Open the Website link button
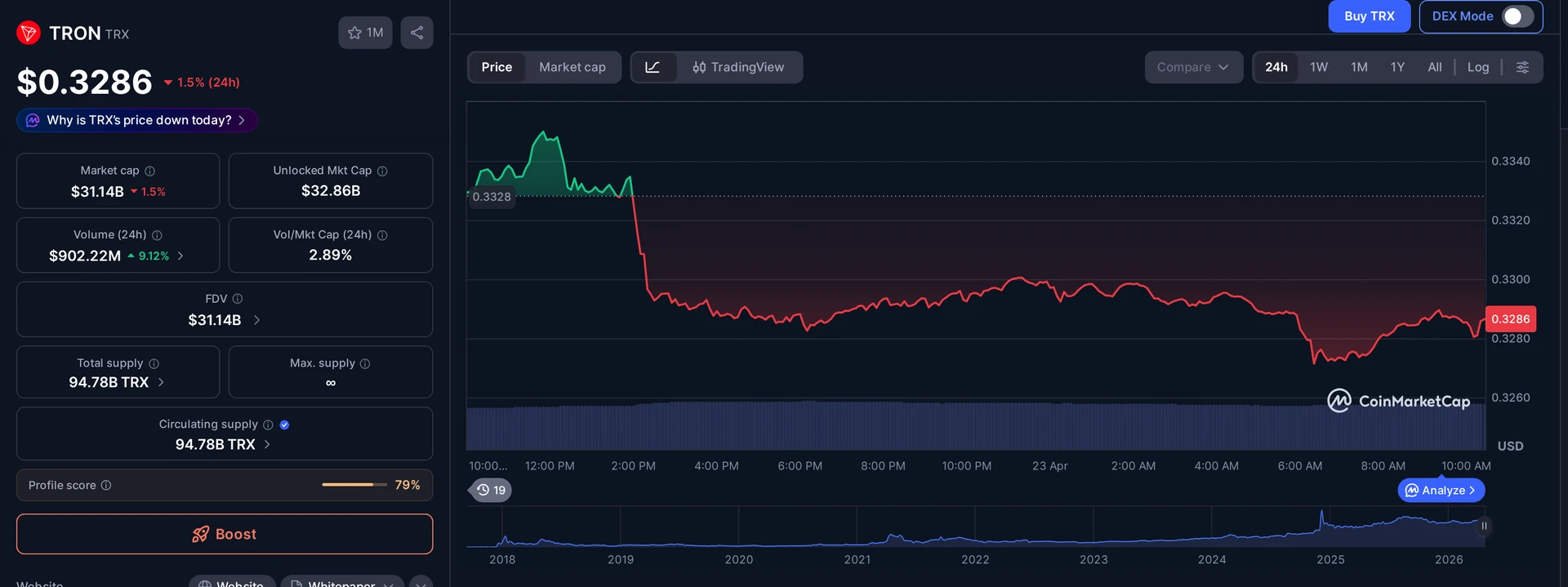The image size is (1568, 587). coord(232,583)
